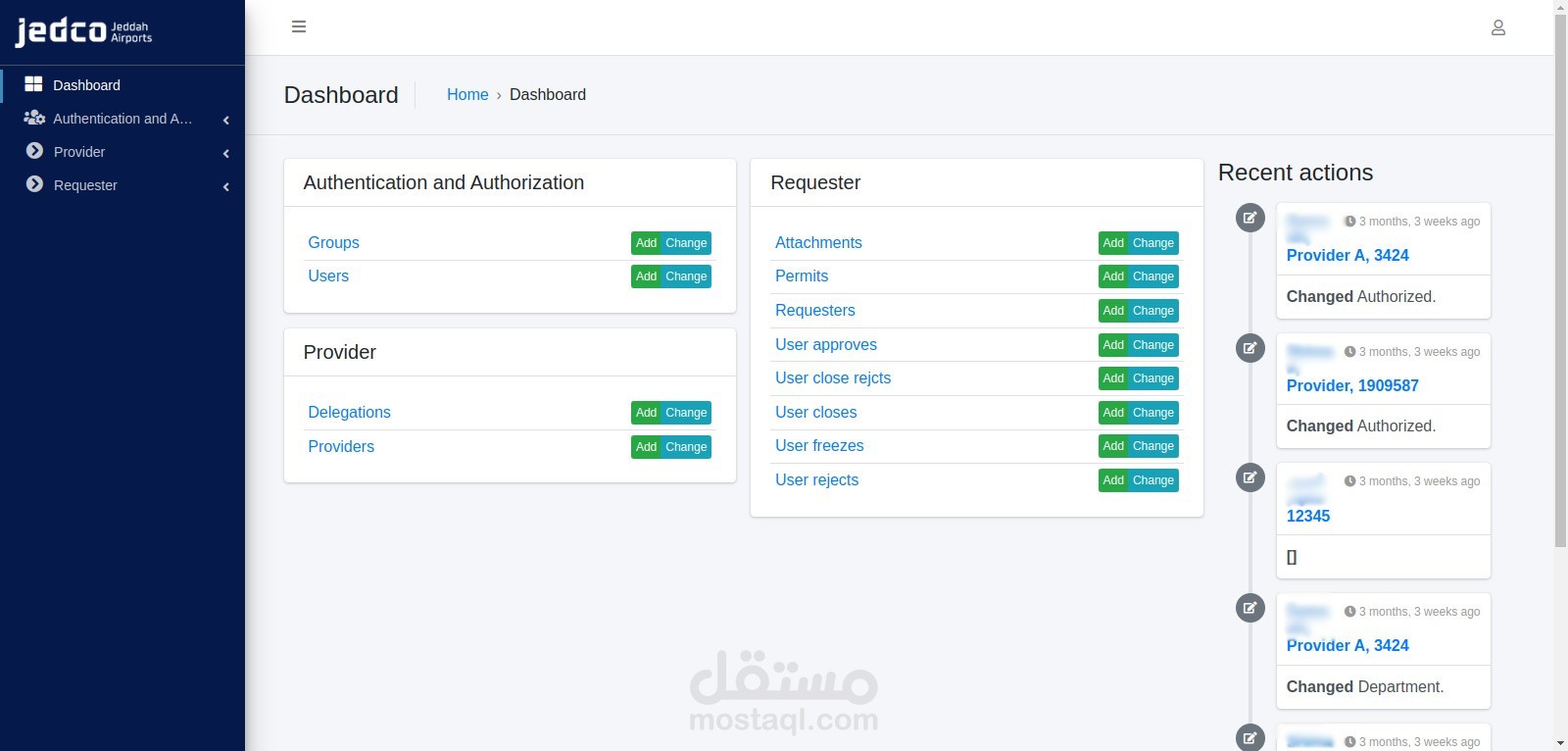
Task: Click Add button for Providers
Action: (646, 447)
